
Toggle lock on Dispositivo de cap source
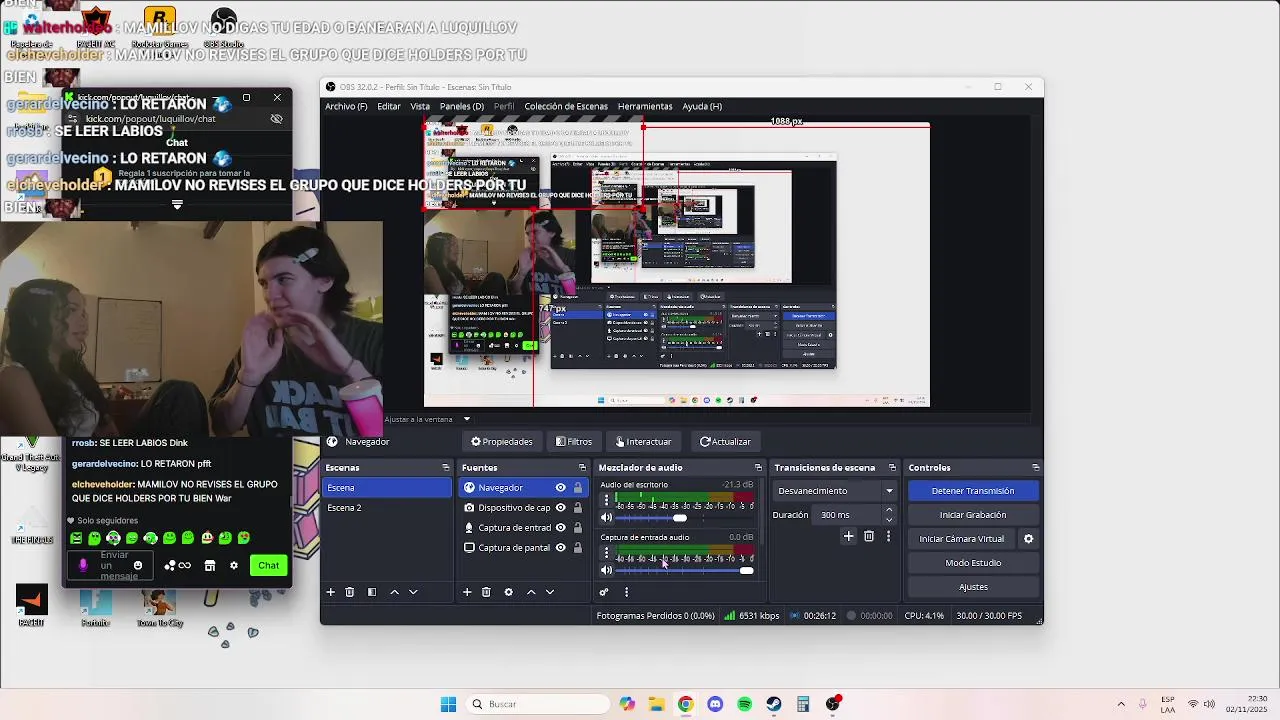[577, 508]
